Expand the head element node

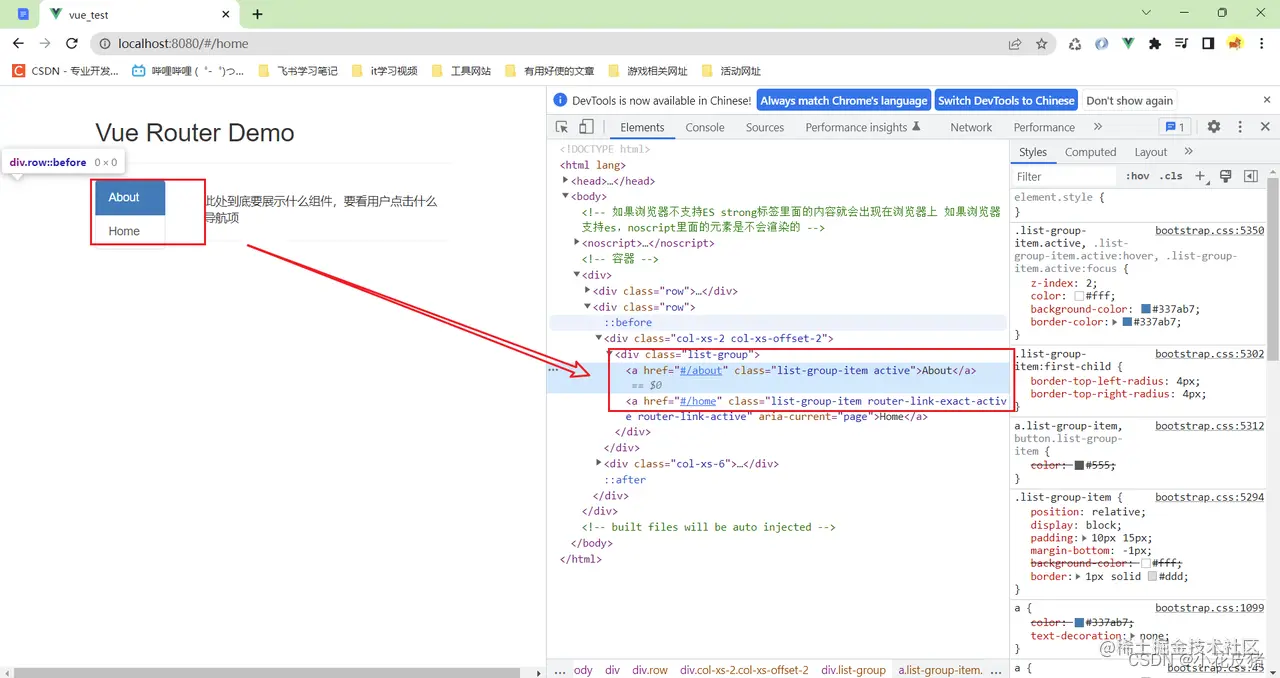tap(566, 181)
